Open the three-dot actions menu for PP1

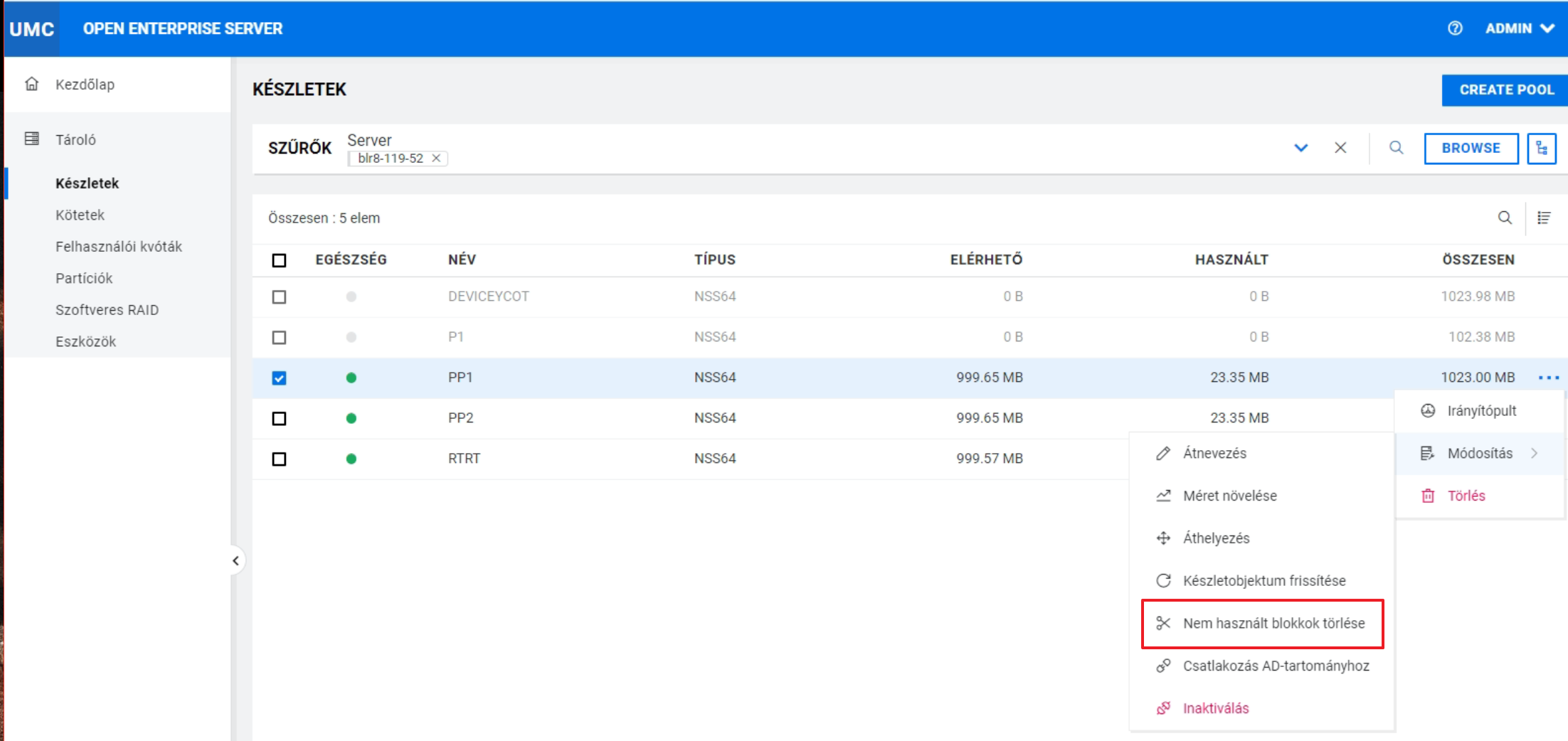tap(1548, 378)
